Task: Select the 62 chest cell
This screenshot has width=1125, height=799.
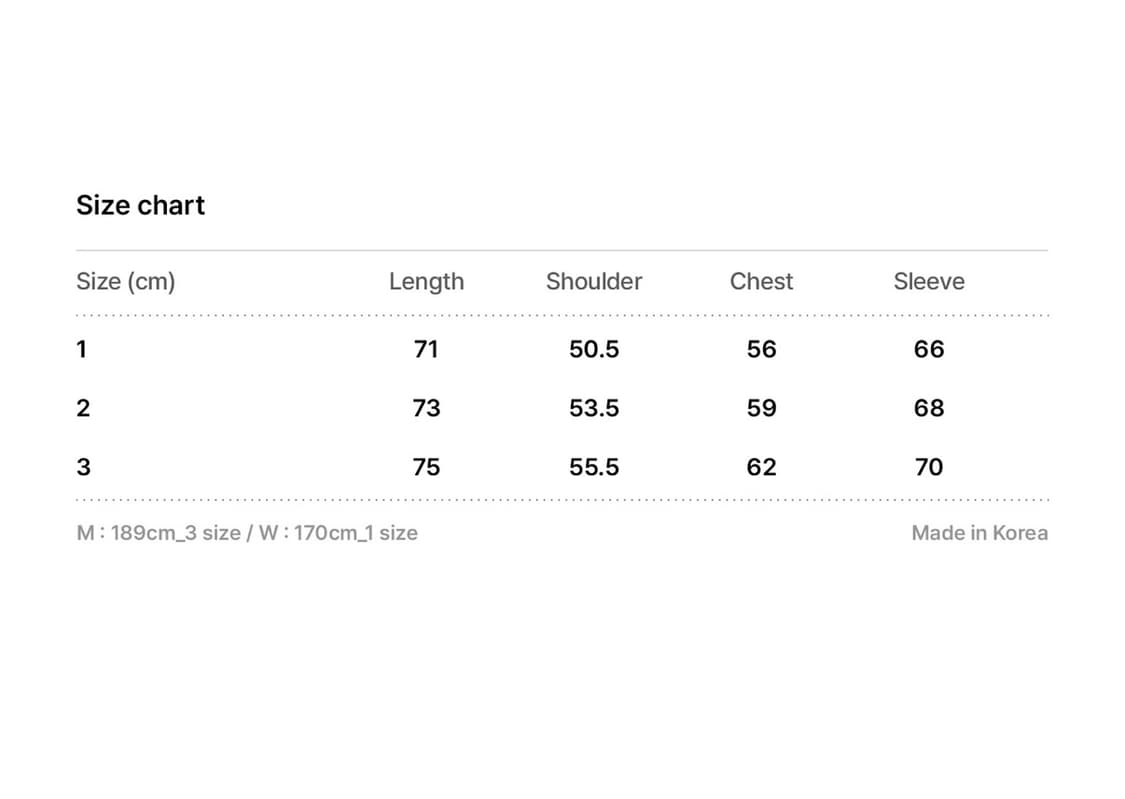Action: point(761,467)
